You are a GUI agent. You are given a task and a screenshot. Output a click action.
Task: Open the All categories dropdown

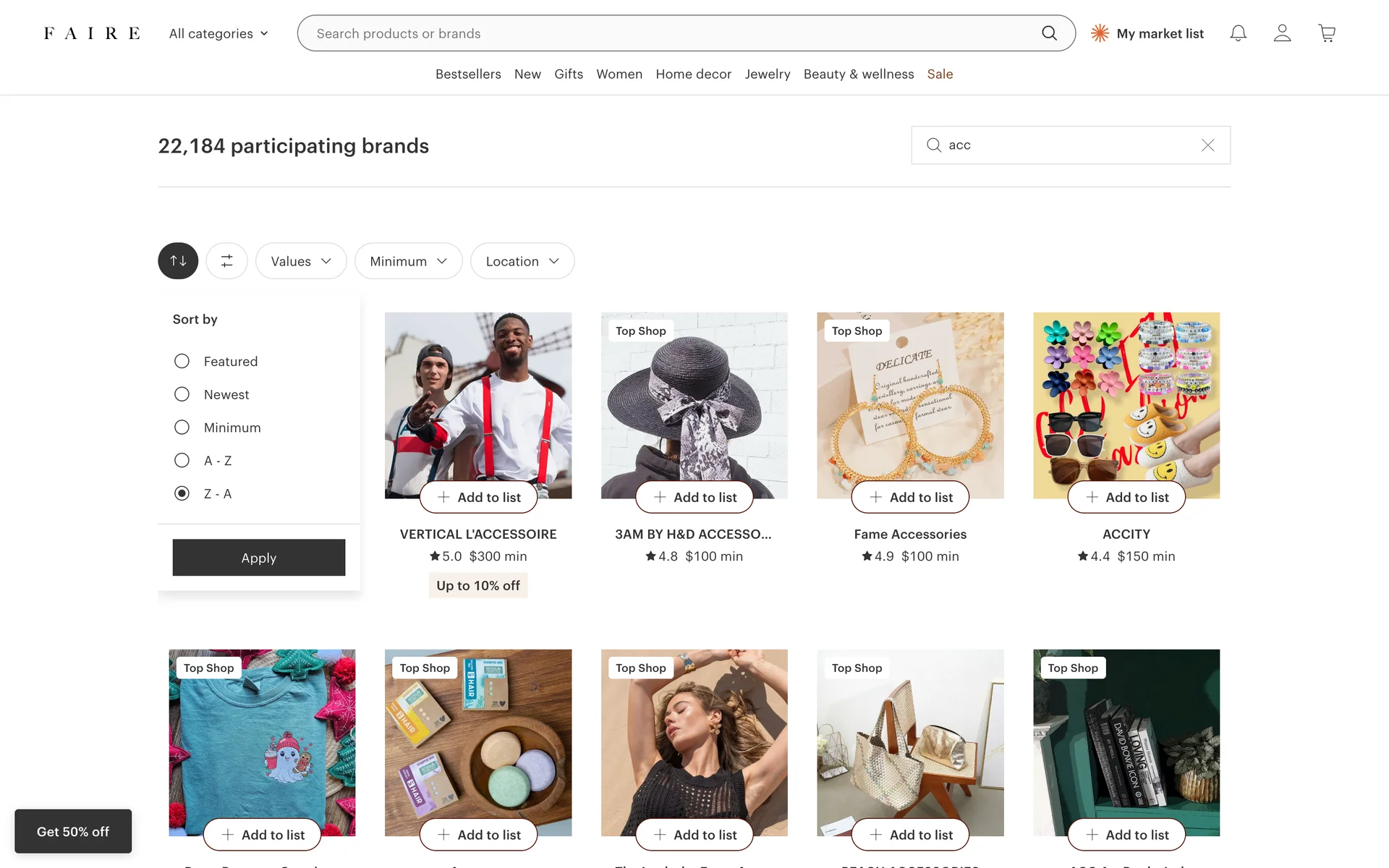click(x=218, y=33)
